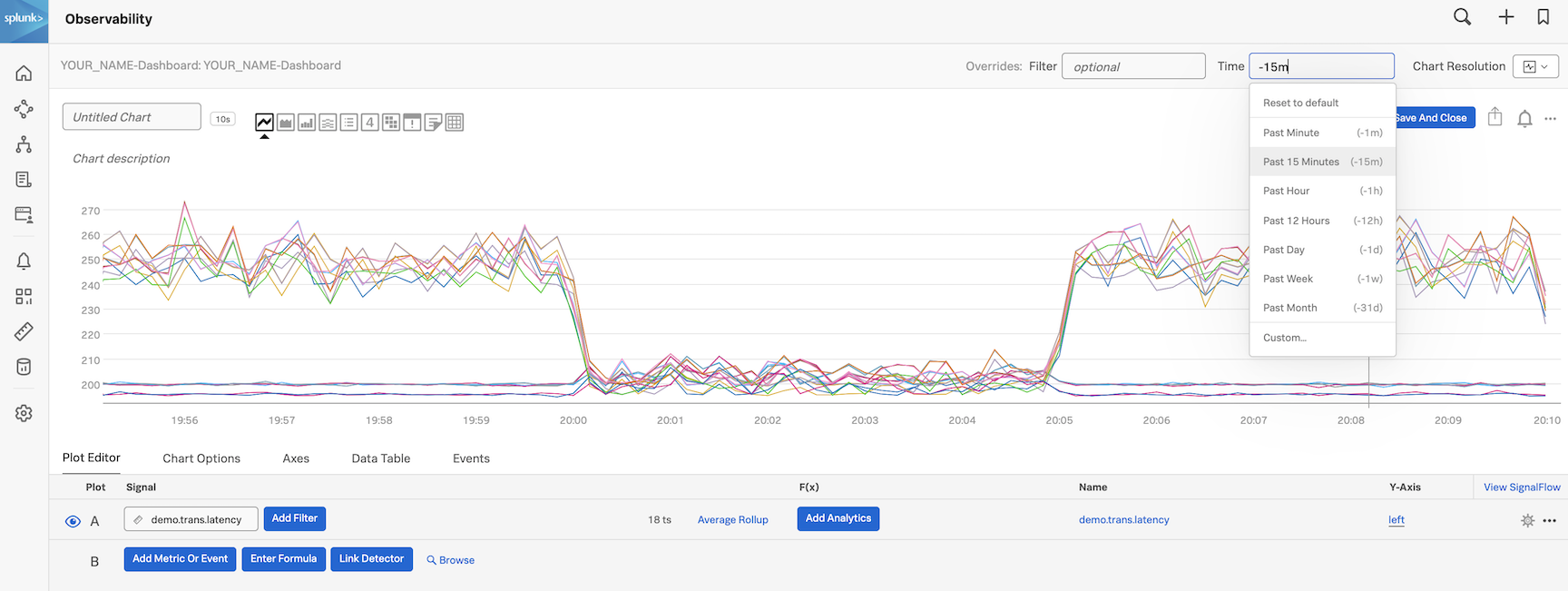
Task: Open the search magnifier in top bar
Action: [x=1462, y=17]
